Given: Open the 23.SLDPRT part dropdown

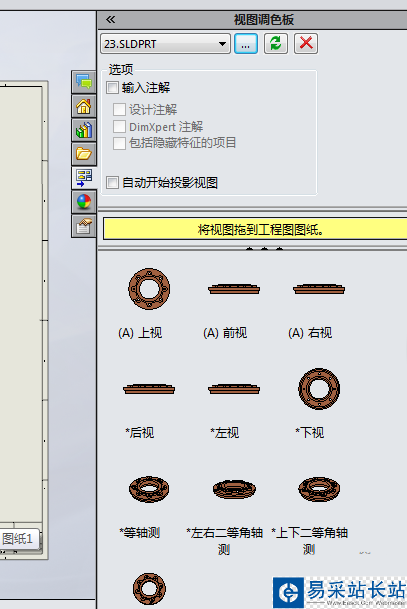Looking at the screenshot, I should (x=165, y=44).
